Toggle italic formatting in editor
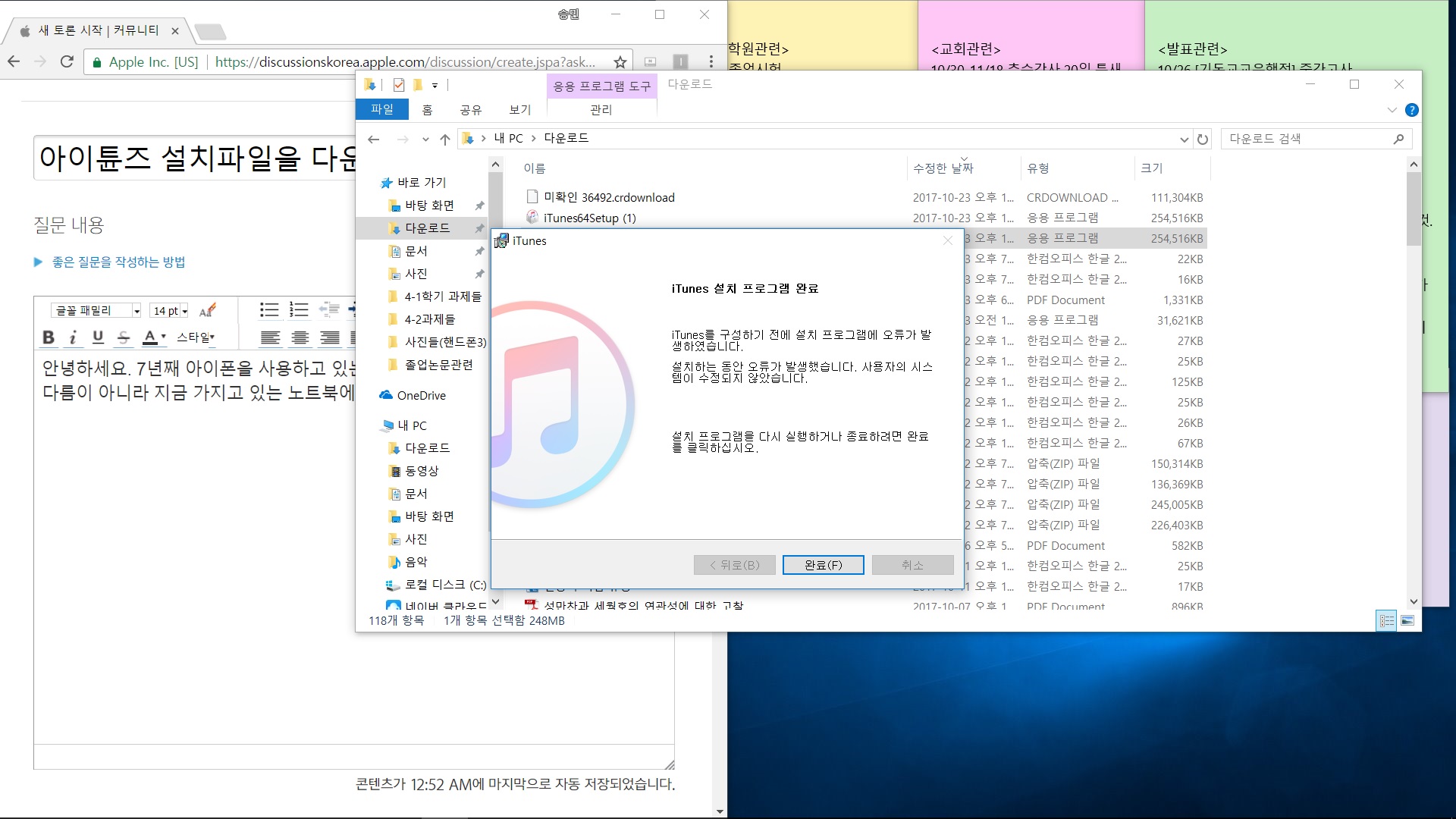The height and width of the screenshot is (819, 1456). point(73,337)
